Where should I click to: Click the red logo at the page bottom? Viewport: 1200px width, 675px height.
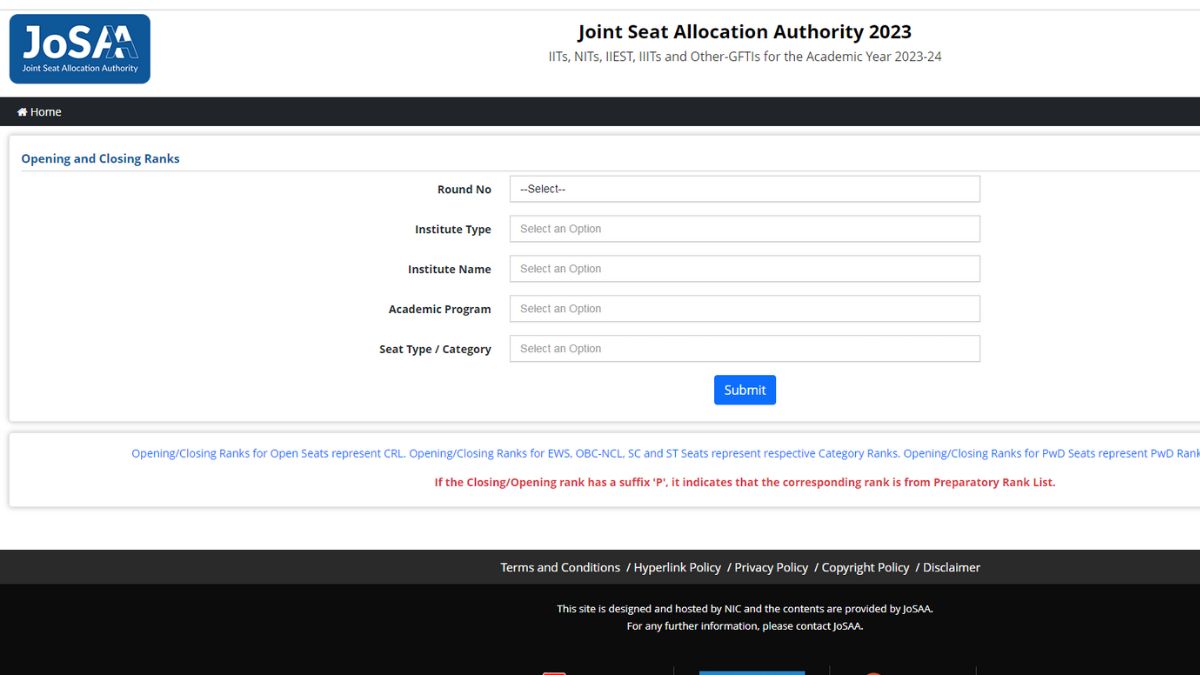click(554, 672)
